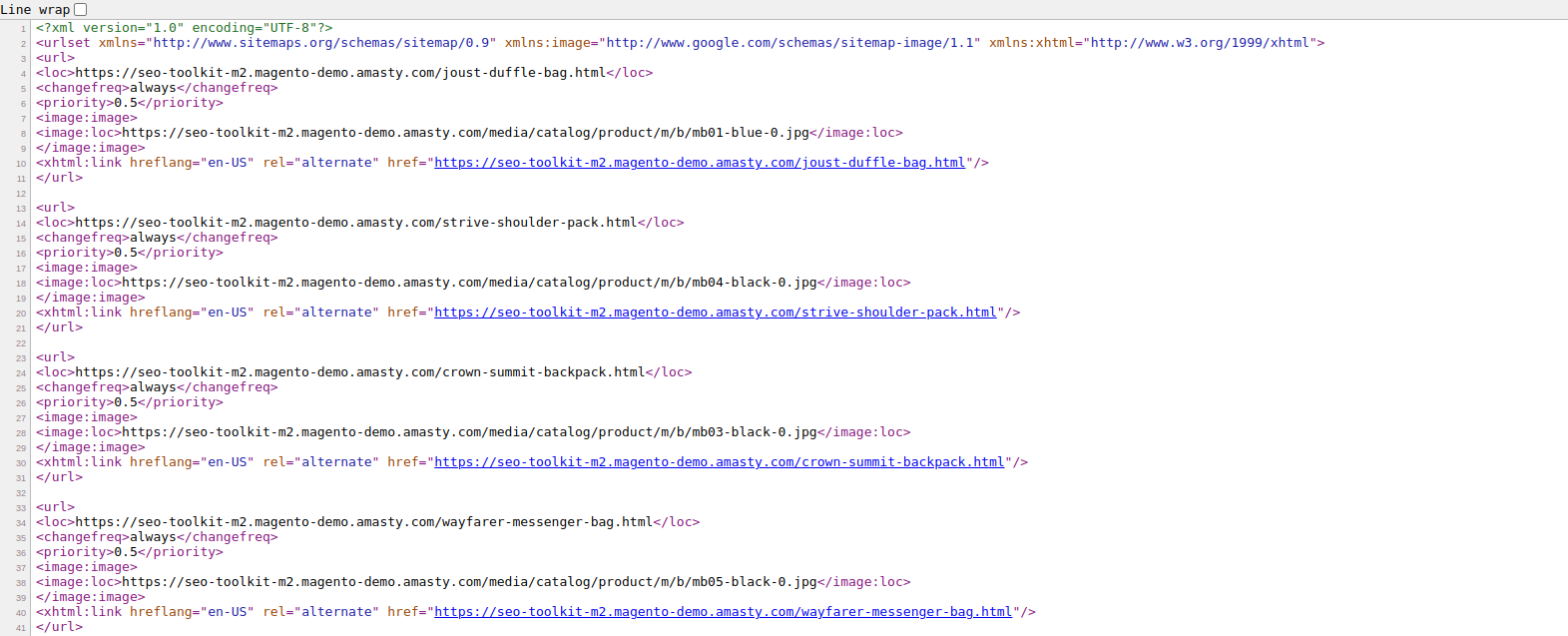Viewport: 1568px width, 636px height.
Task: Click the priority 0.5 line on line 26
Action: (x=130, y=402)
